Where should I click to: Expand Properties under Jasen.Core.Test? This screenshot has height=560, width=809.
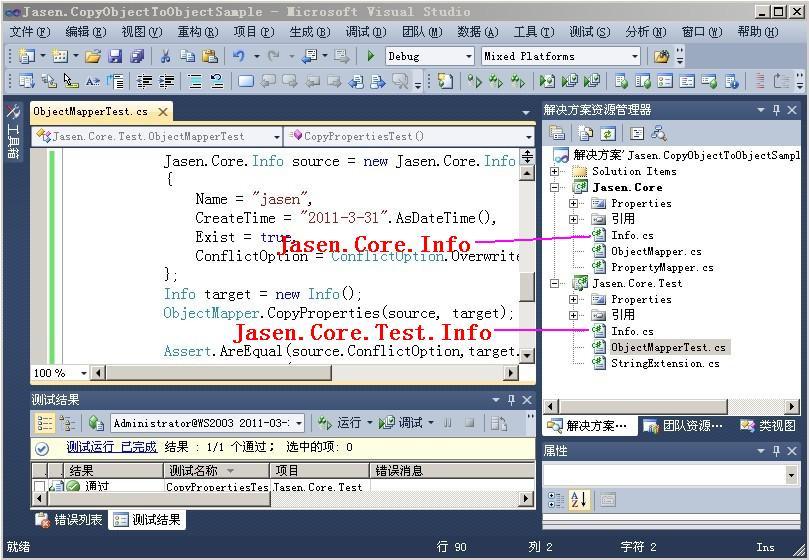click(x=574, y=299)
